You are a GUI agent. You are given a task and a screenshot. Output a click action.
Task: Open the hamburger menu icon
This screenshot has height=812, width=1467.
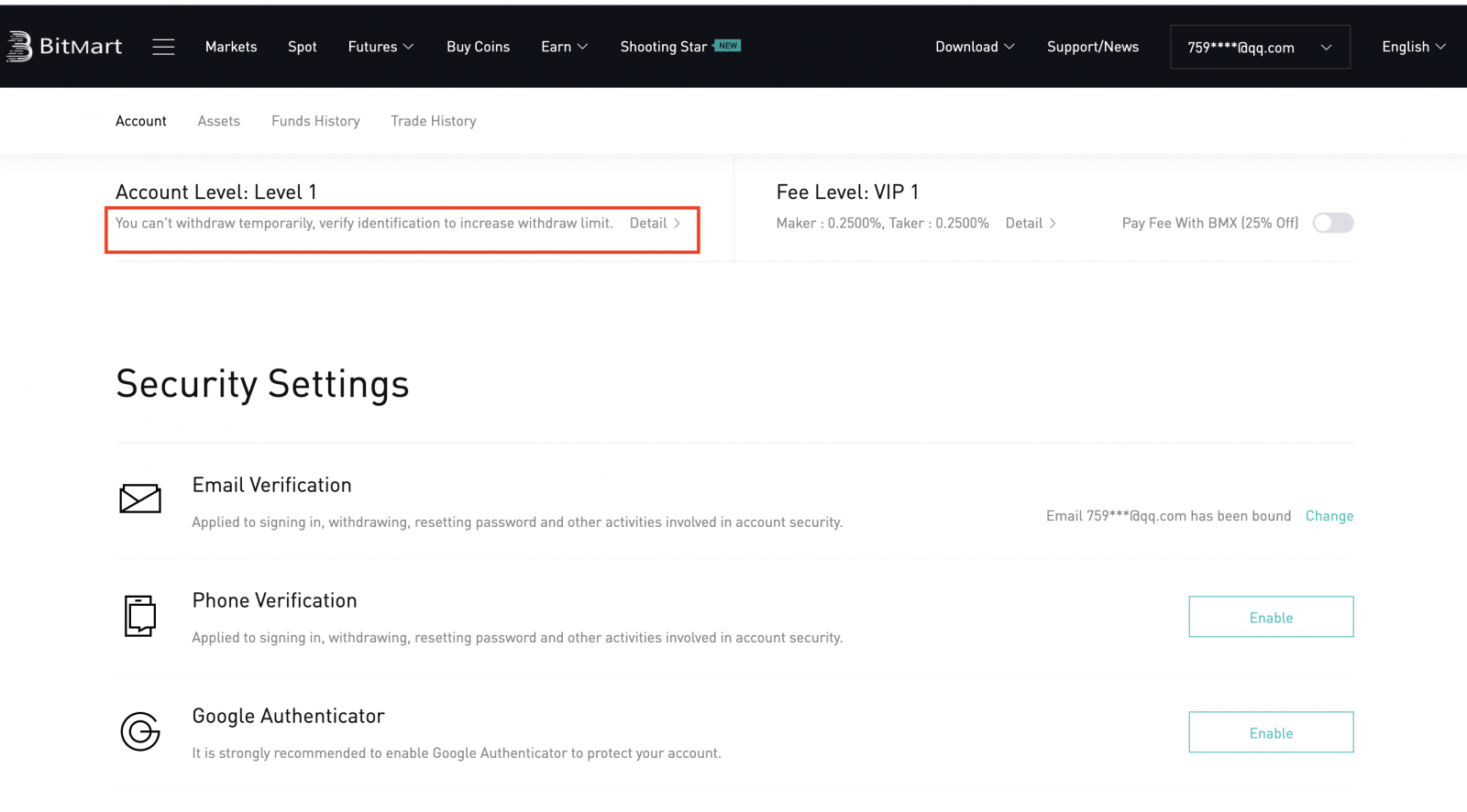click(163, 47)
